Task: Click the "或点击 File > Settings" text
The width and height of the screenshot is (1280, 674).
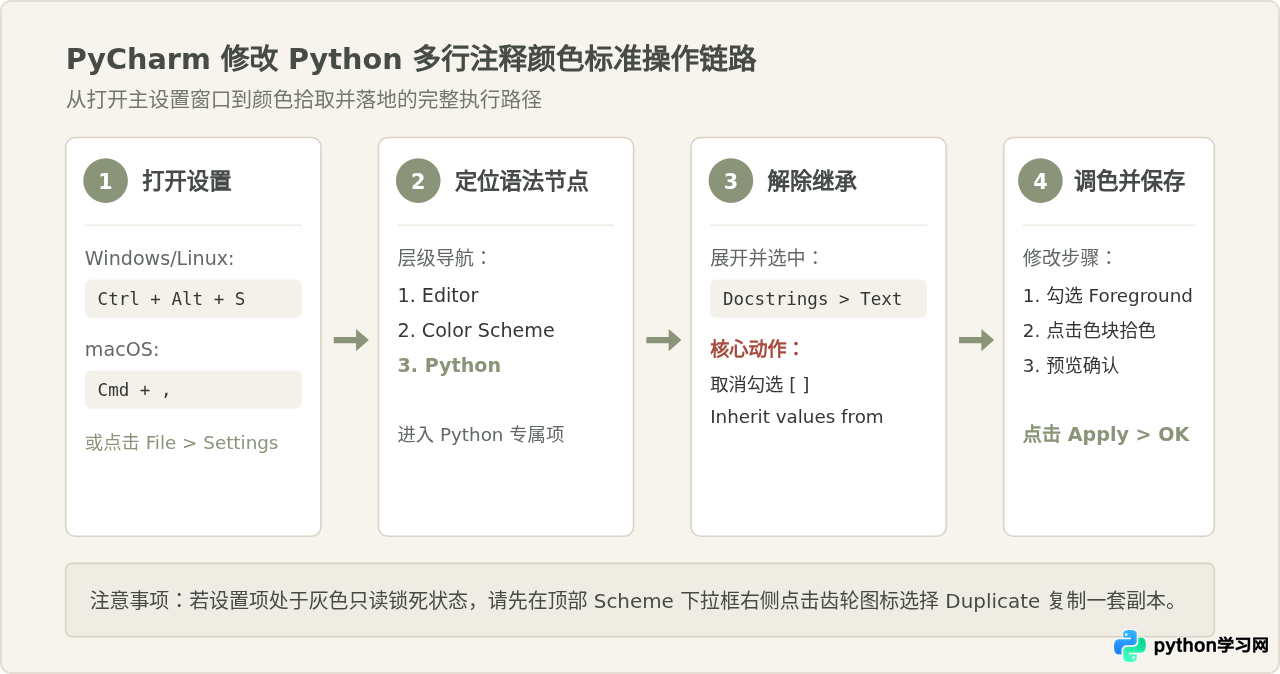Action: (182, 443)
